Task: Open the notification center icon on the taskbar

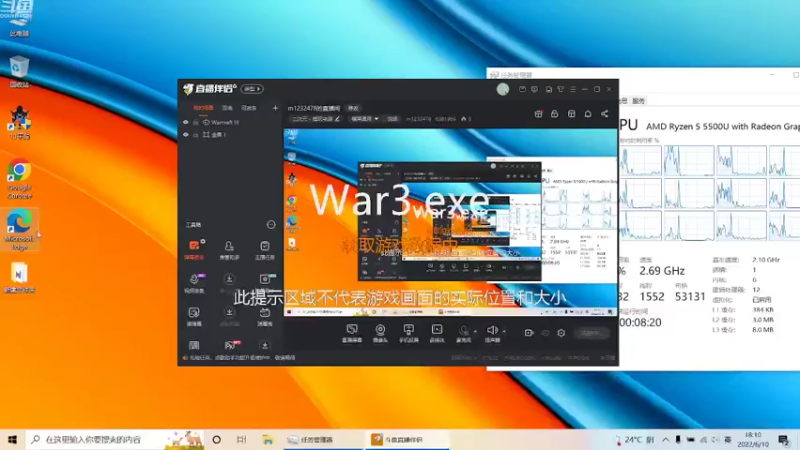Action: point(784,439)
